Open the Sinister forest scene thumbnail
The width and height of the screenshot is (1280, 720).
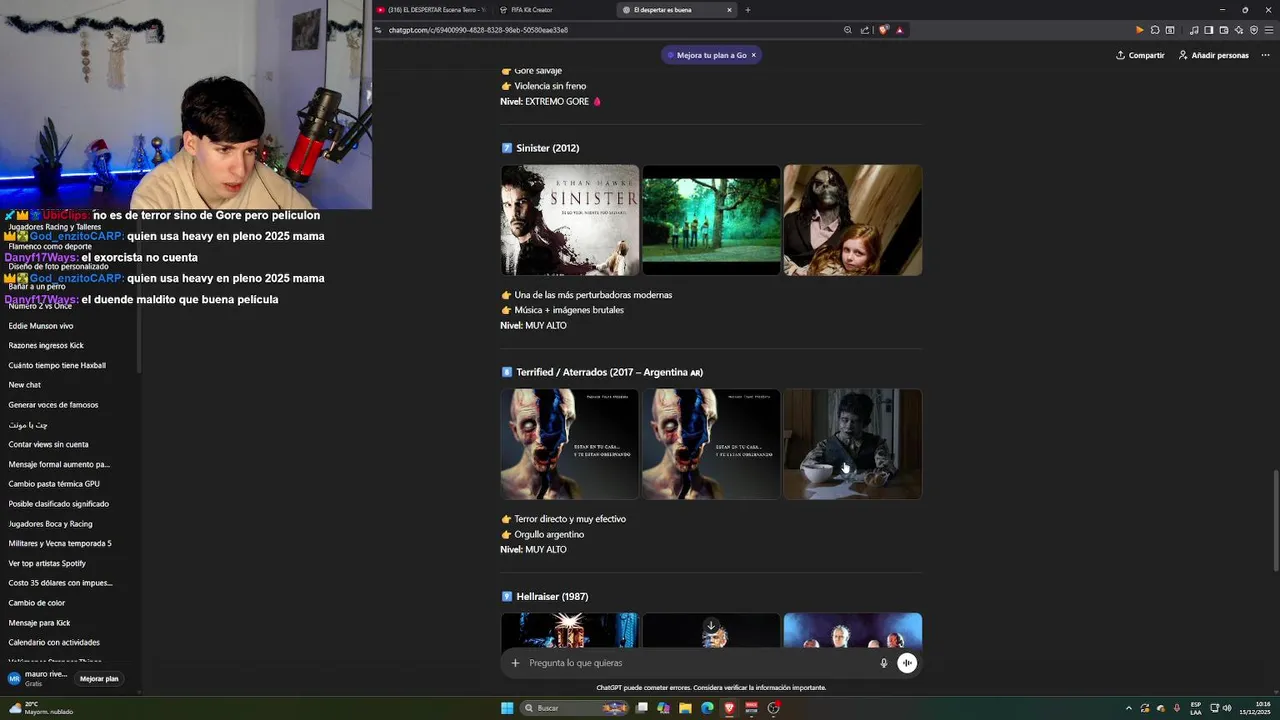click(x=711, y=220)
